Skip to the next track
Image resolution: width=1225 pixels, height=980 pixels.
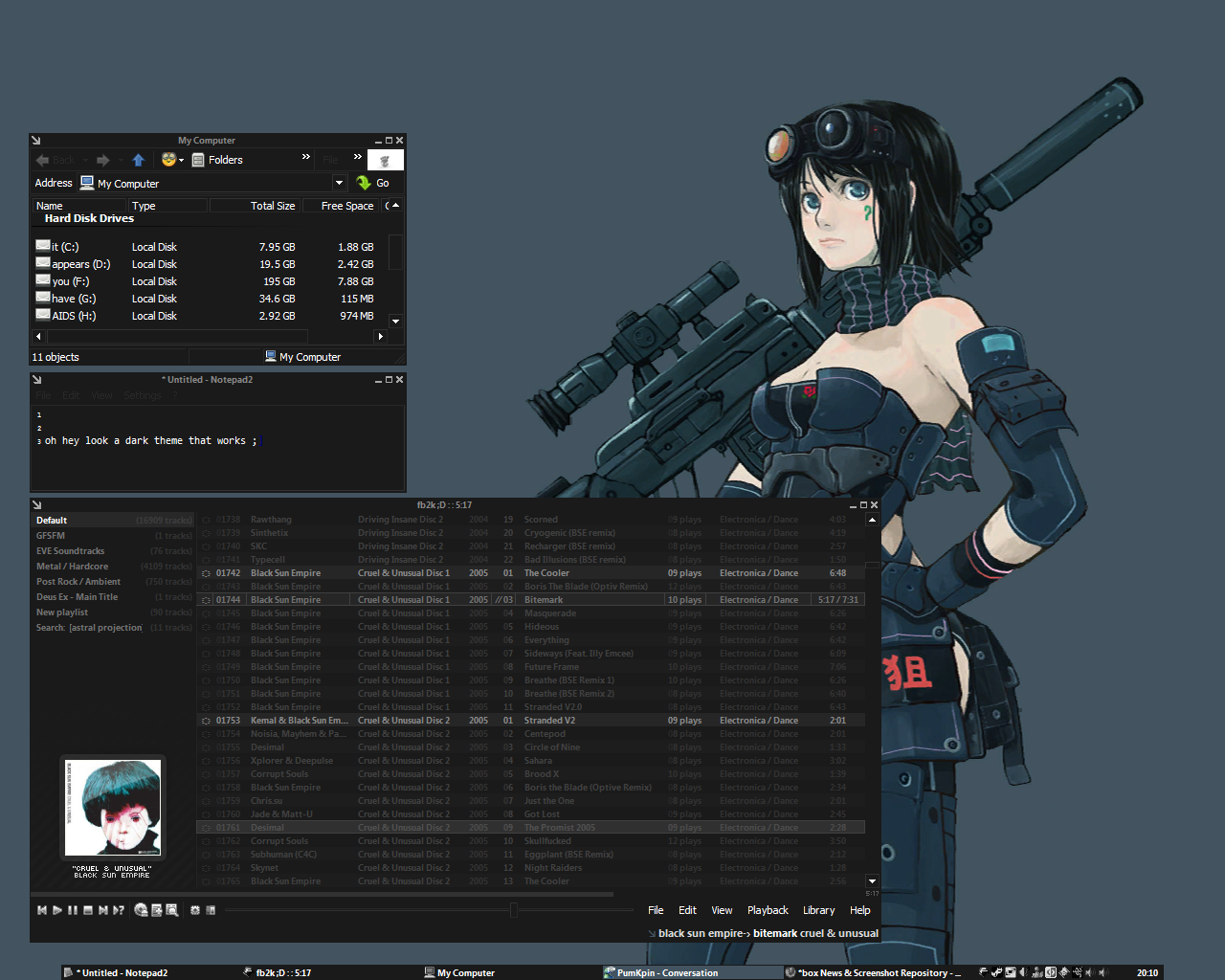pos(103,910)
